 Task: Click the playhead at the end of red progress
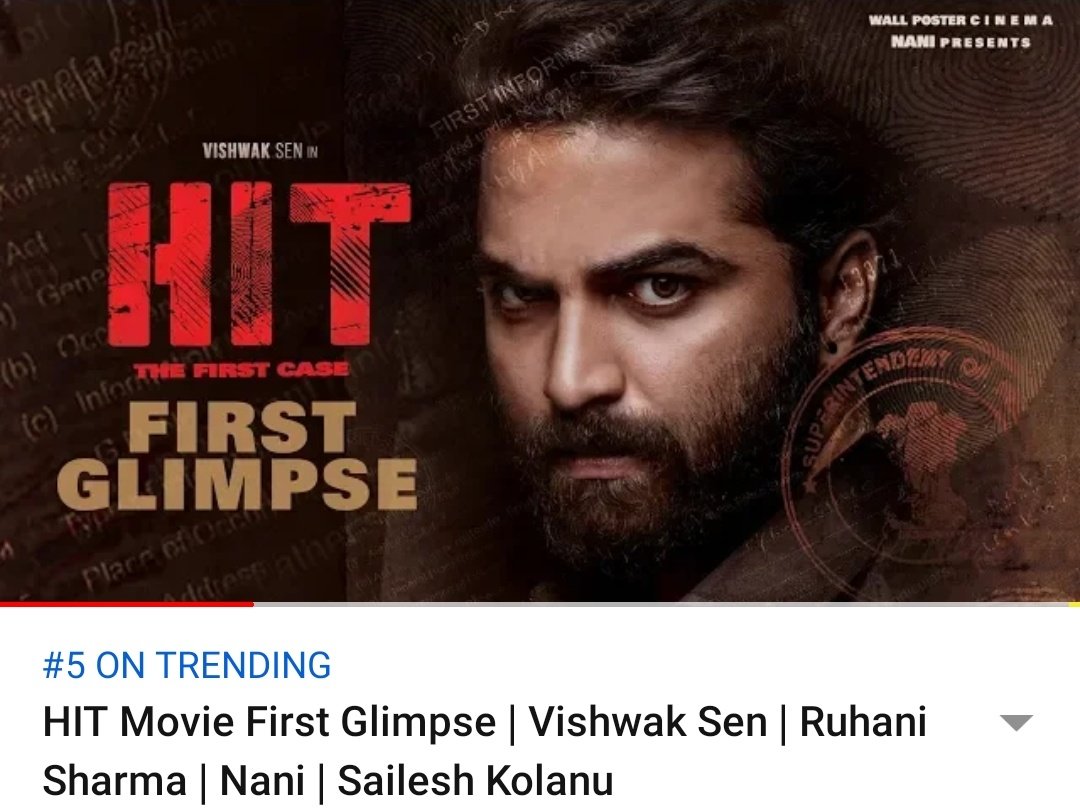click(x=253, y=604)
